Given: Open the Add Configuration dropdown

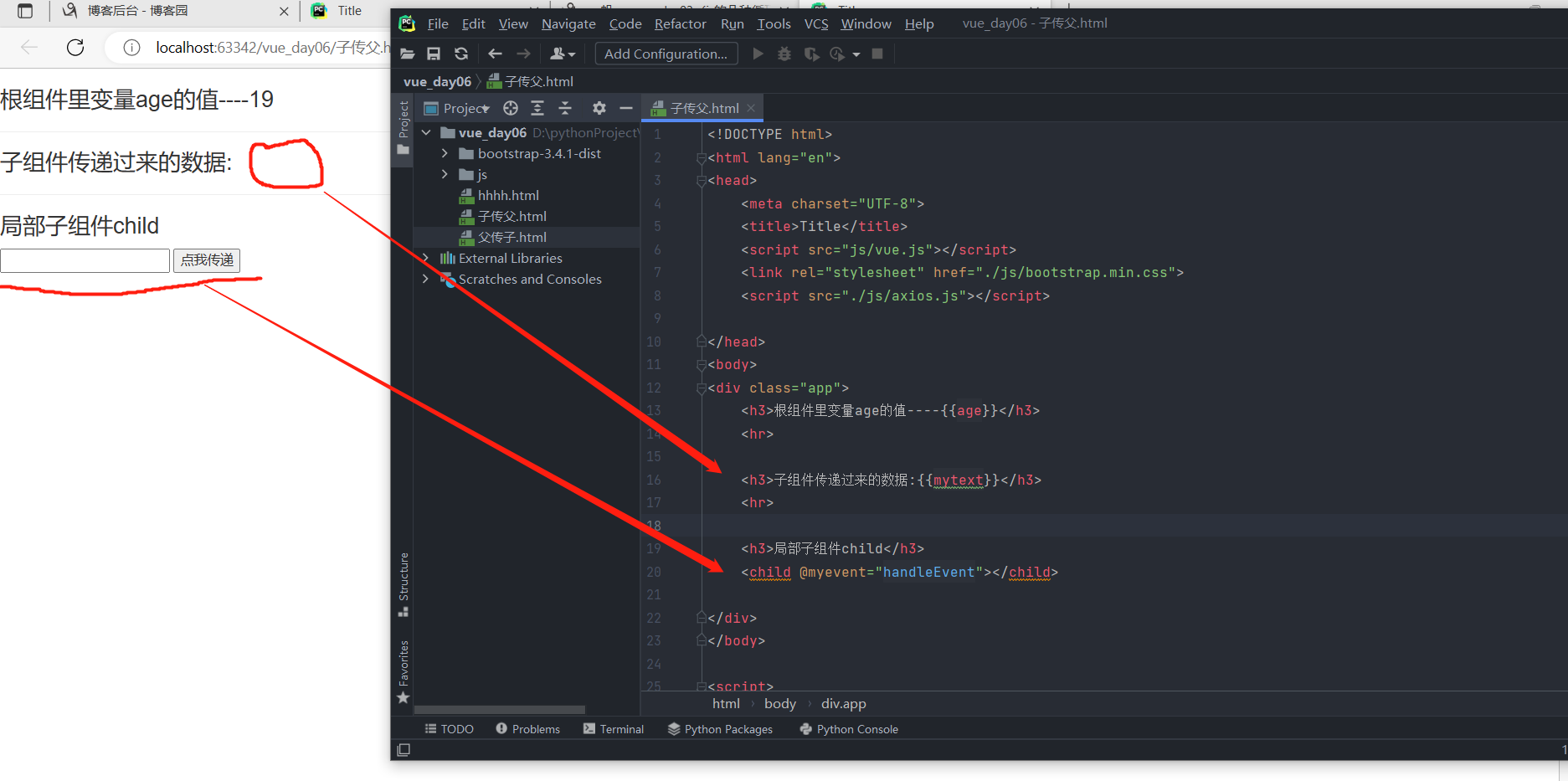Looking at the screenshot, I should (666, 54).
